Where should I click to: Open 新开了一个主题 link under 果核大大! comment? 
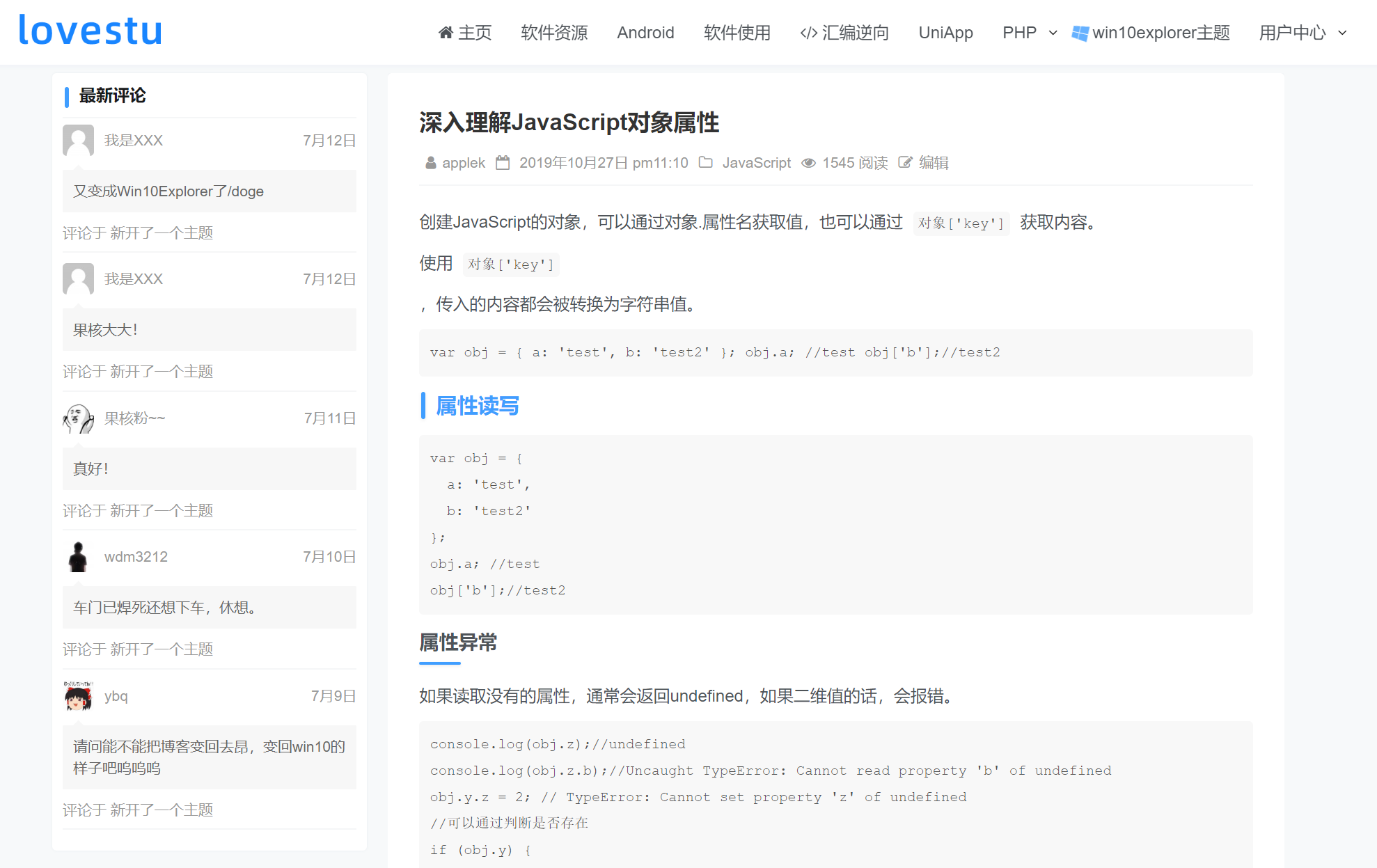point(162,372)
